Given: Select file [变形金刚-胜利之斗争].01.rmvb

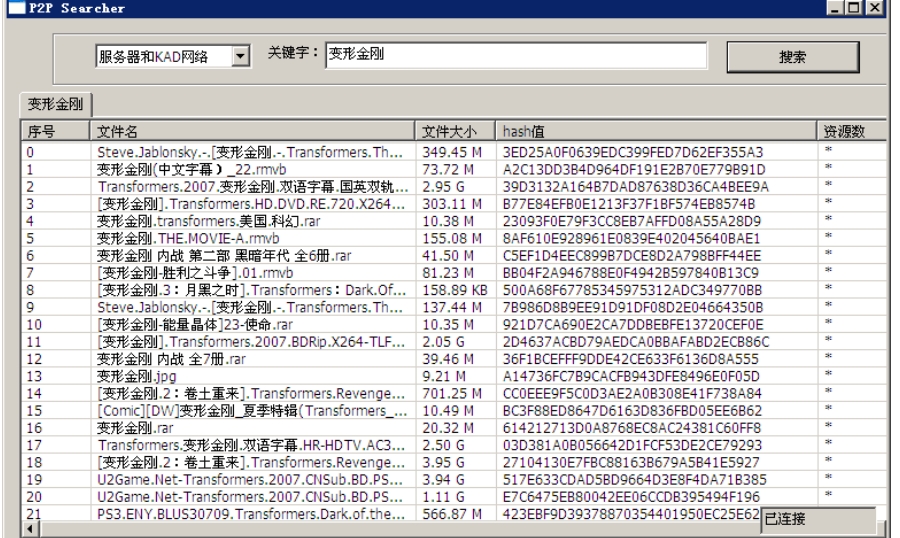Looking at the screenshot, I should [195, 273].
